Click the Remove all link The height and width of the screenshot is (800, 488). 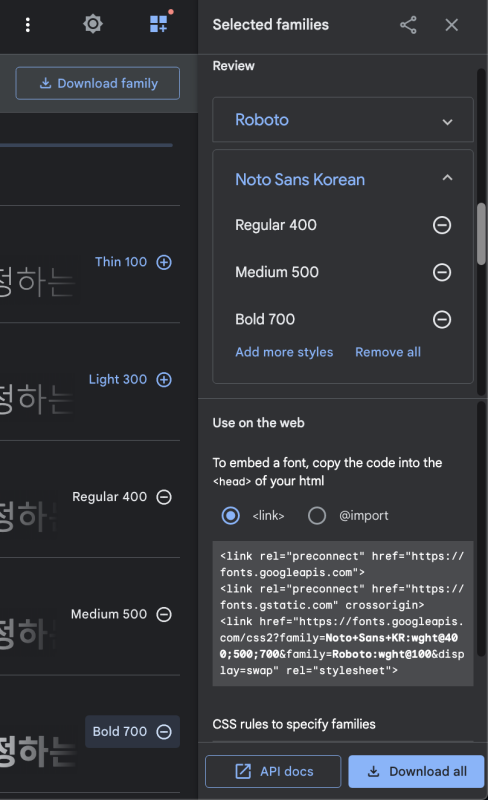pos(388,352)
